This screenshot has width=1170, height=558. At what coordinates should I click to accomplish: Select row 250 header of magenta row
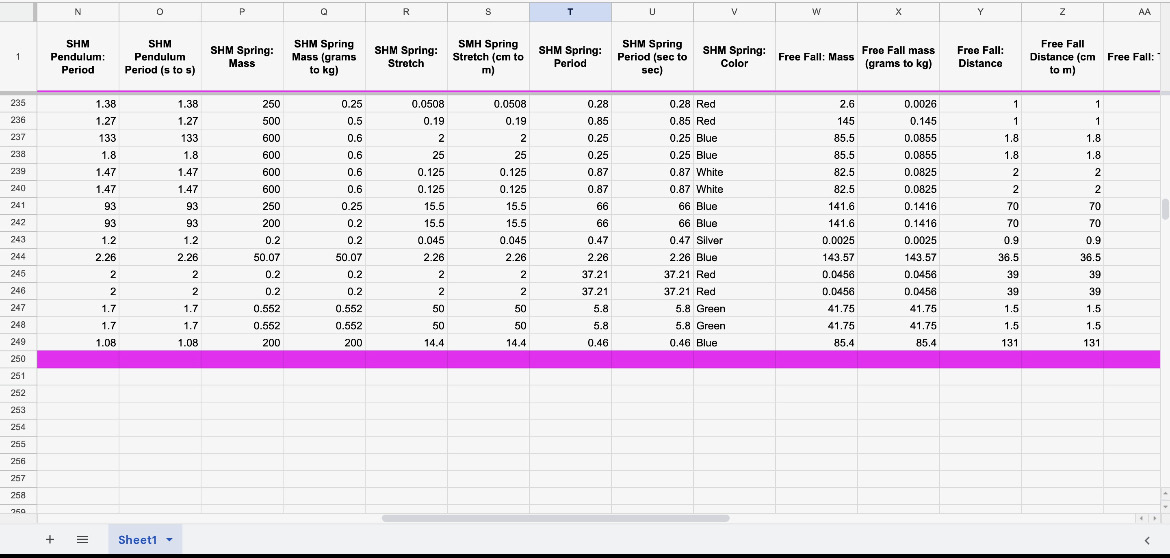[19, 359]
